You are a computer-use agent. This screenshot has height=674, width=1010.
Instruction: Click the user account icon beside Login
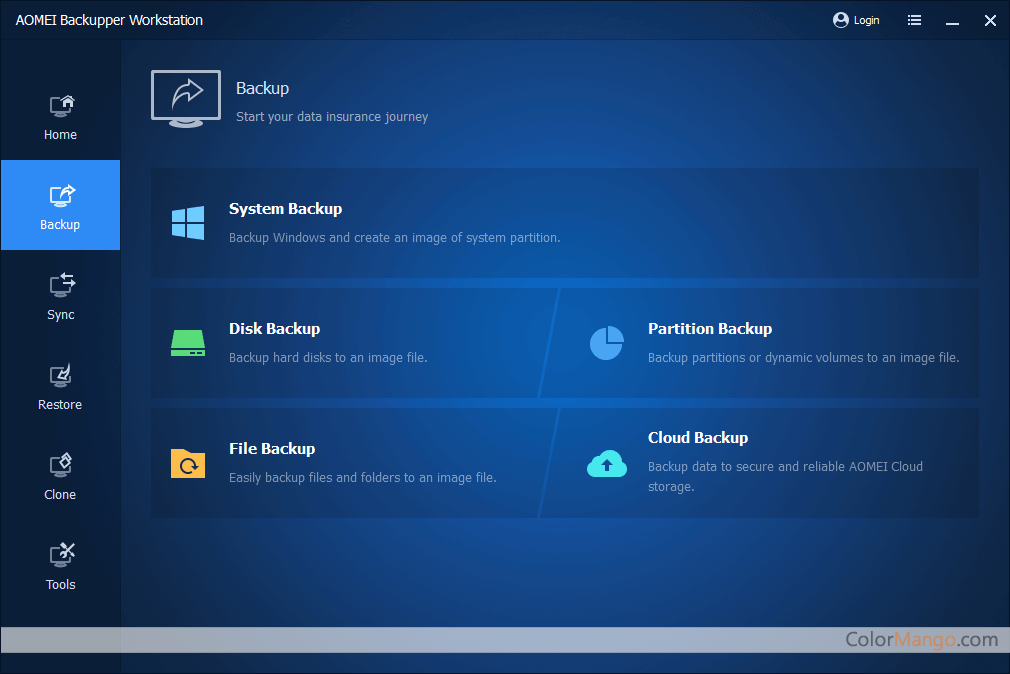coord(840,20)
